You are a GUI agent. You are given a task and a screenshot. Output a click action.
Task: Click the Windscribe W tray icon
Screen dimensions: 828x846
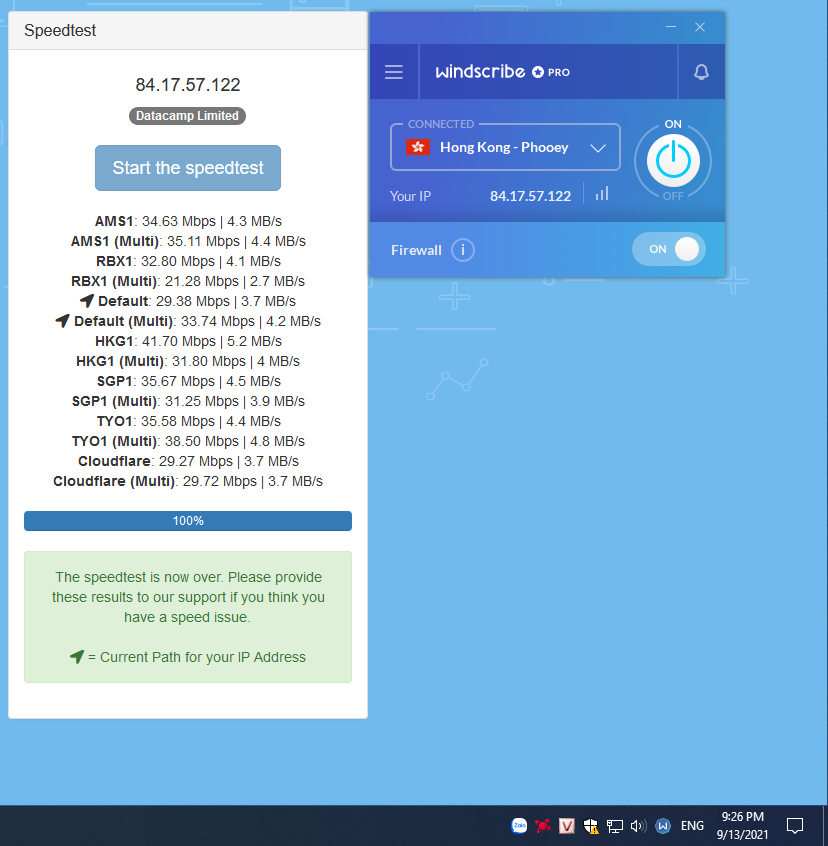662,825
